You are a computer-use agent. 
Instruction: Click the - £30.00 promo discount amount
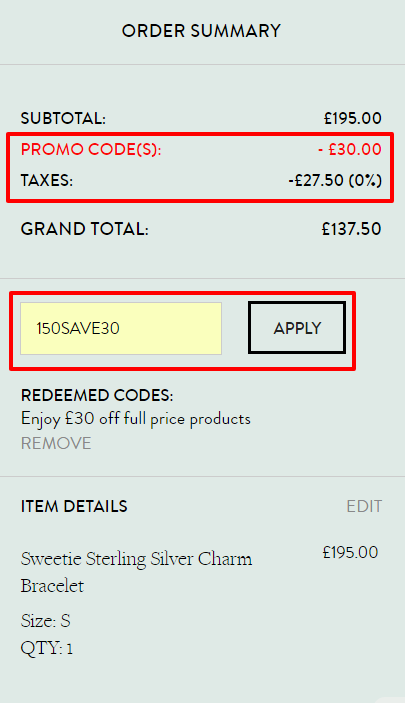350,149
